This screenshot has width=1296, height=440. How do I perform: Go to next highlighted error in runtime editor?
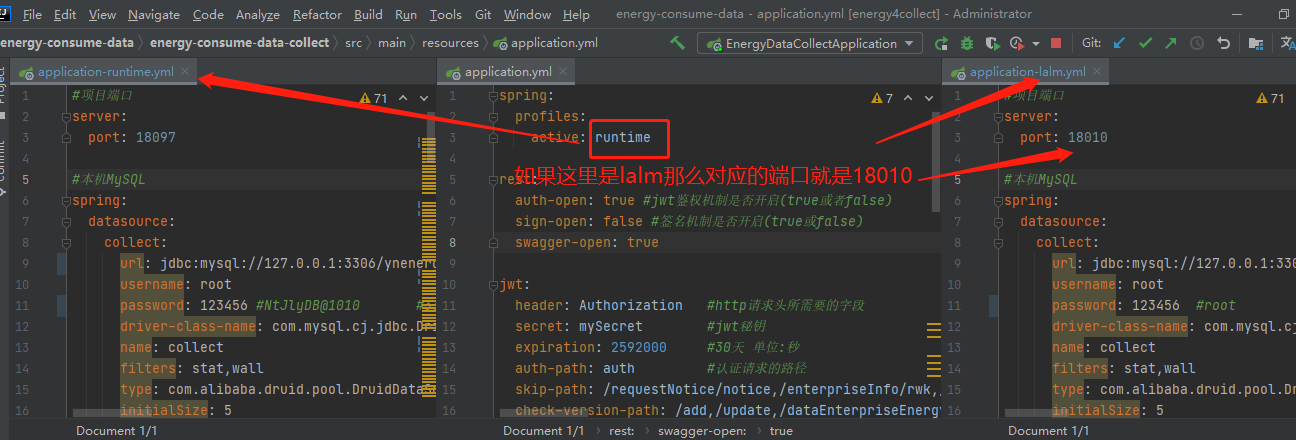(424, 98)
